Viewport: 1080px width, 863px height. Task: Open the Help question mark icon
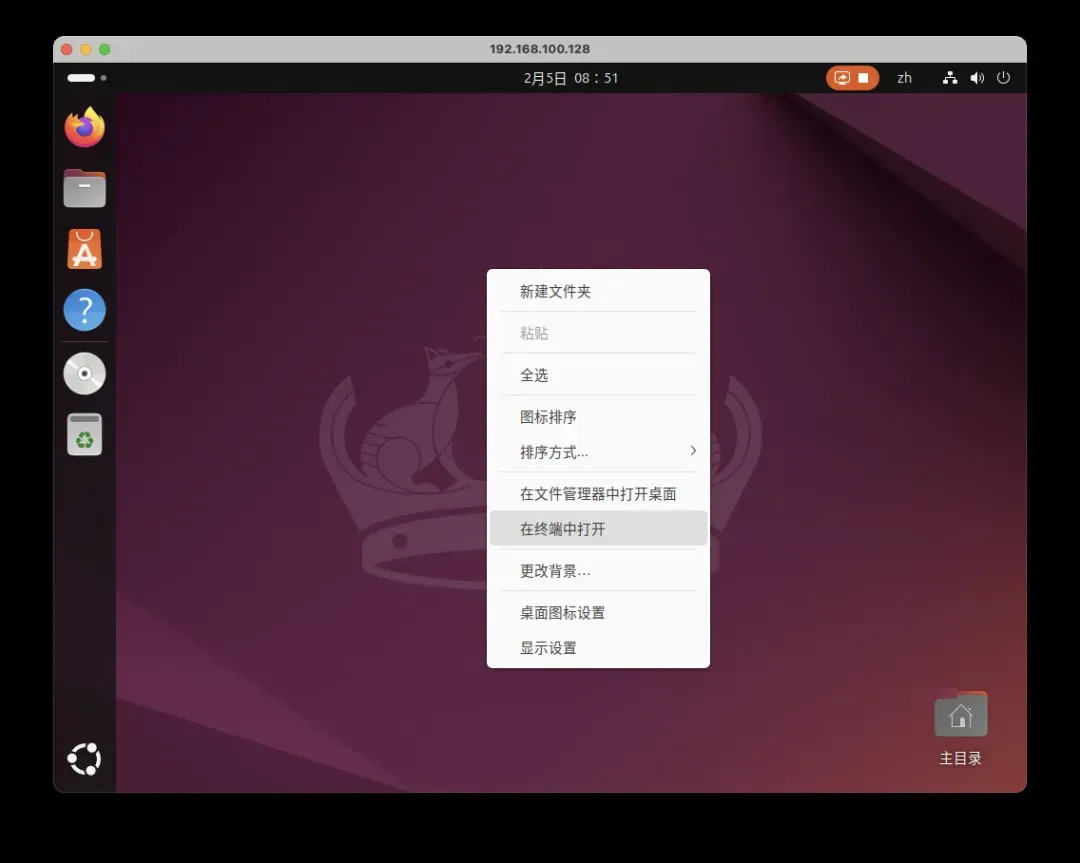tap(85, 310)
